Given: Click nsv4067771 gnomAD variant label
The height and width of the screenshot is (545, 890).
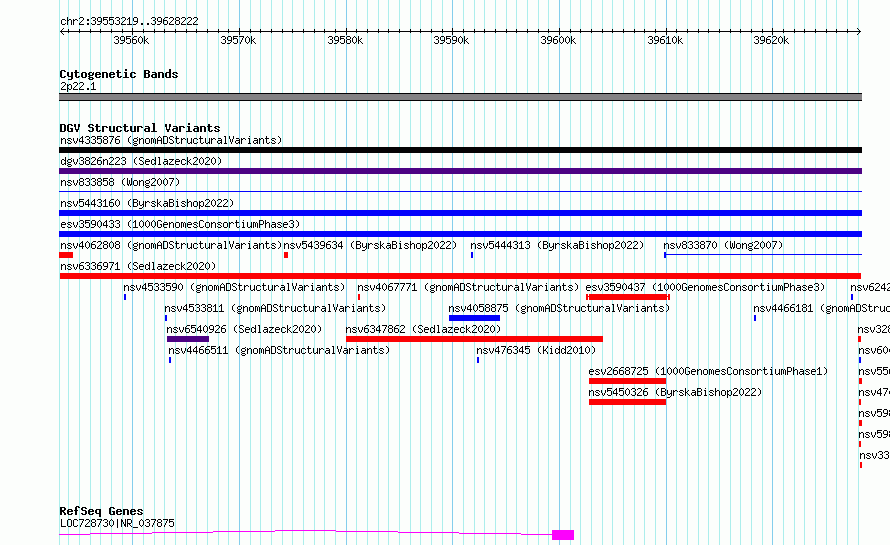Looking at the screenshot, I should (x=468, y=287).
